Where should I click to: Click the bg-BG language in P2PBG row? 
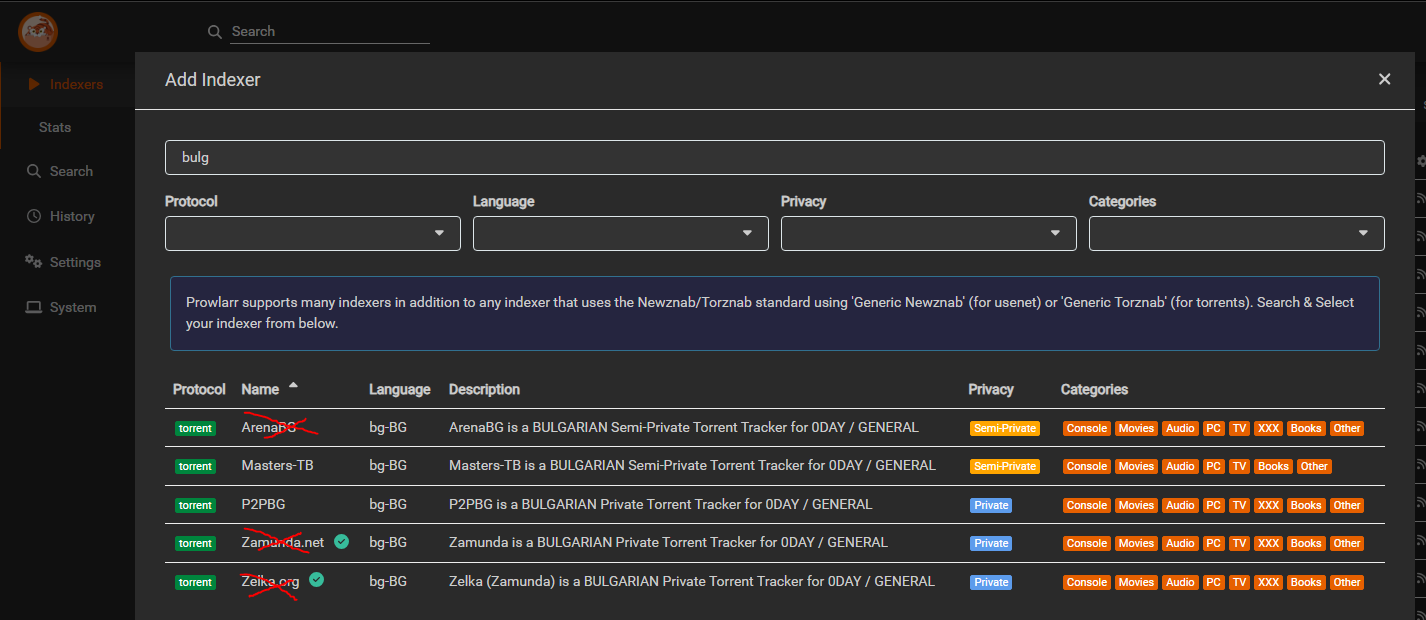(x=388, y=504)
